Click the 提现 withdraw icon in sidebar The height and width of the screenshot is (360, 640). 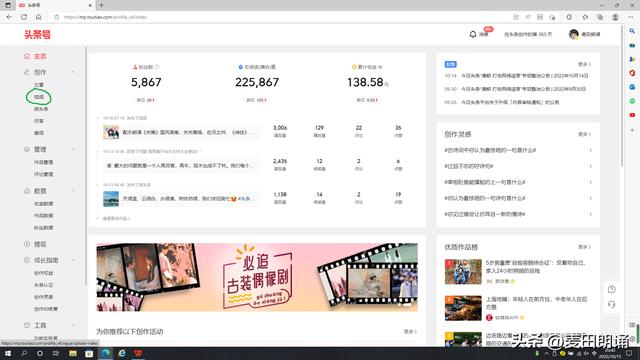point(27,244)
